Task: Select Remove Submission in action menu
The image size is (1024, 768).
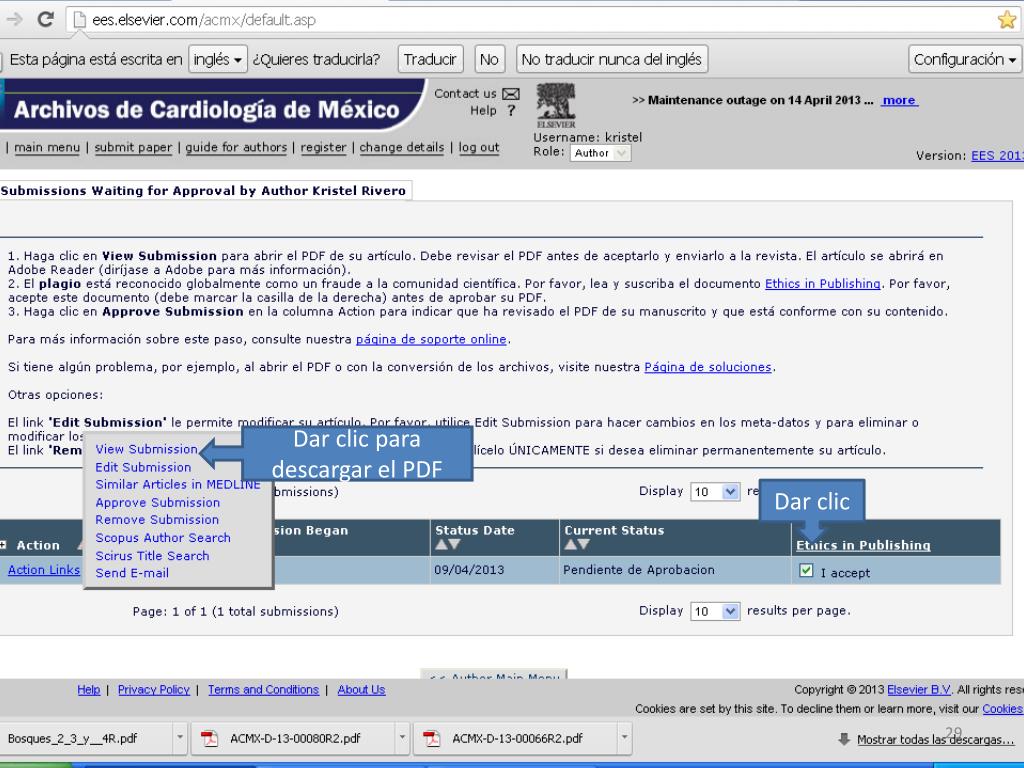Action: tap(157, 520)
